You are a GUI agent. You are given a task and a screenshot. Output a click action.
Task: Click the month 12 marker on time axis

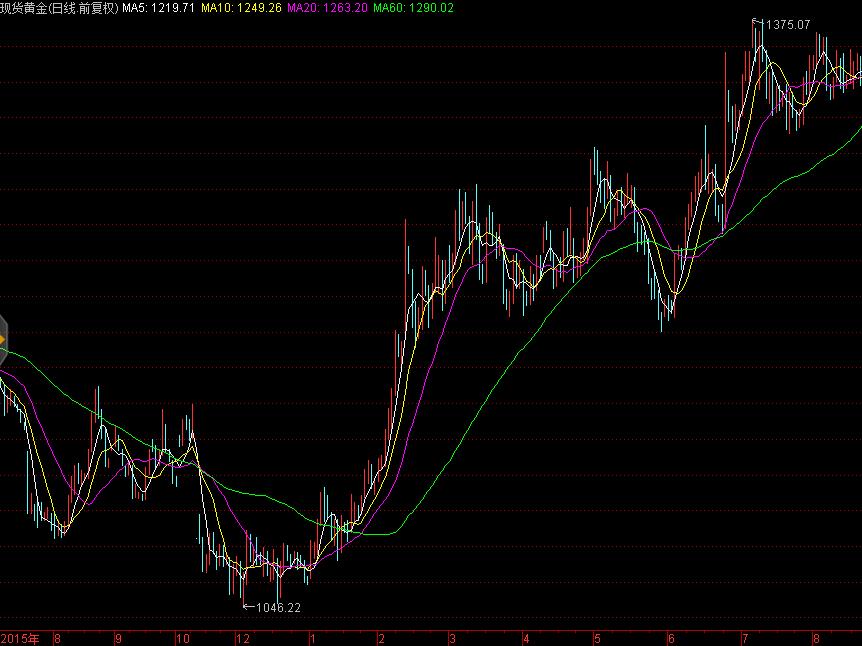pos(243,639)
